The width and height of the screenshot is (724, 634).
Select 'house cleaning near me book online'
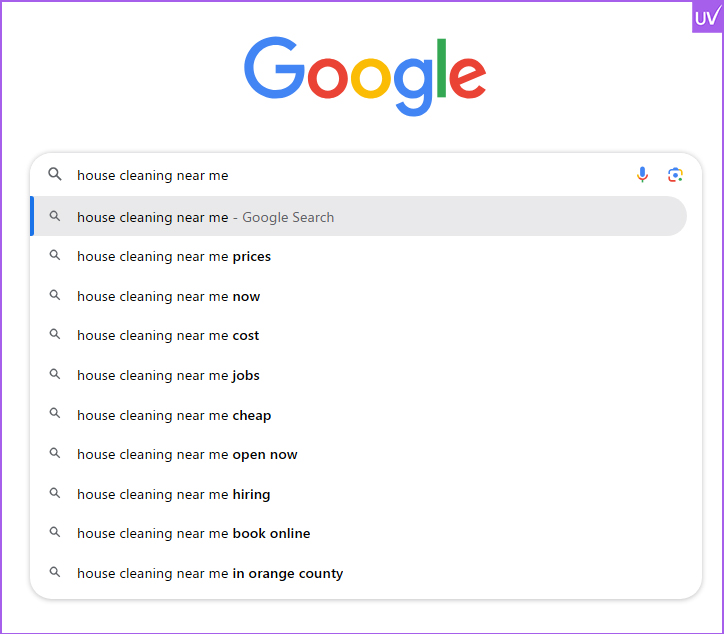(x=193, y=534)
